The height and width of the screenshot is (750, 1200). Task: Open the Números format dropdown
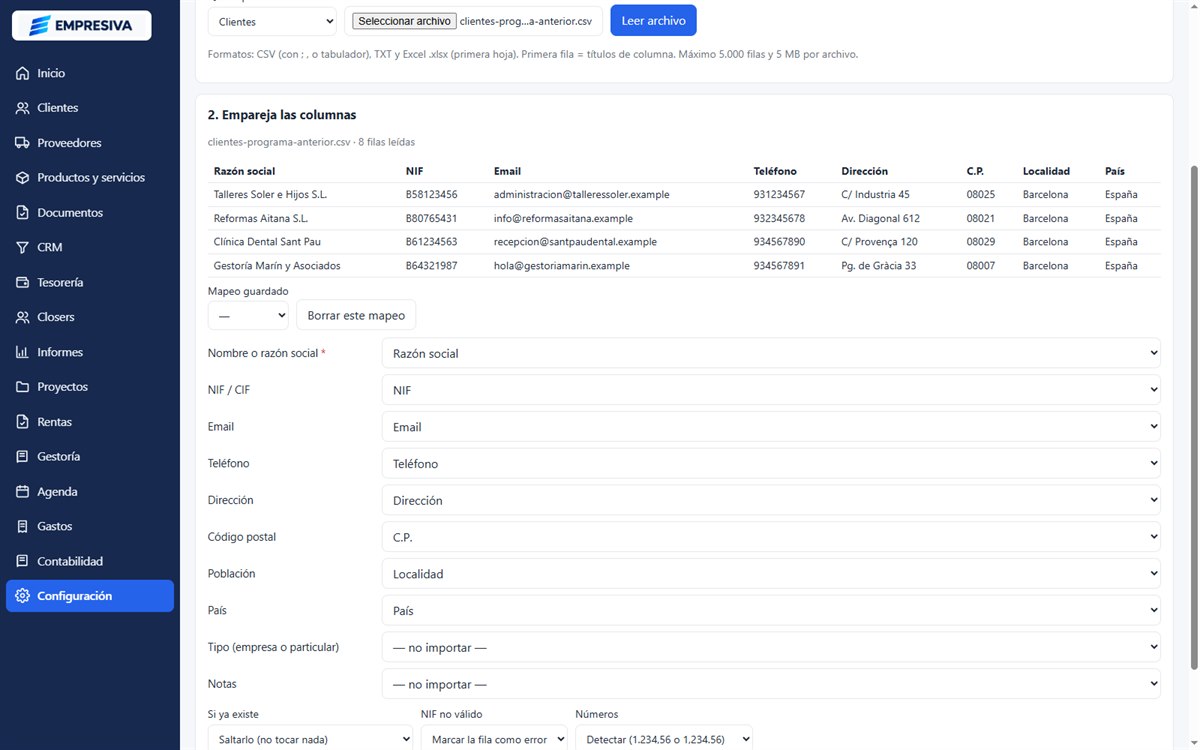click(x=664, y=738)
